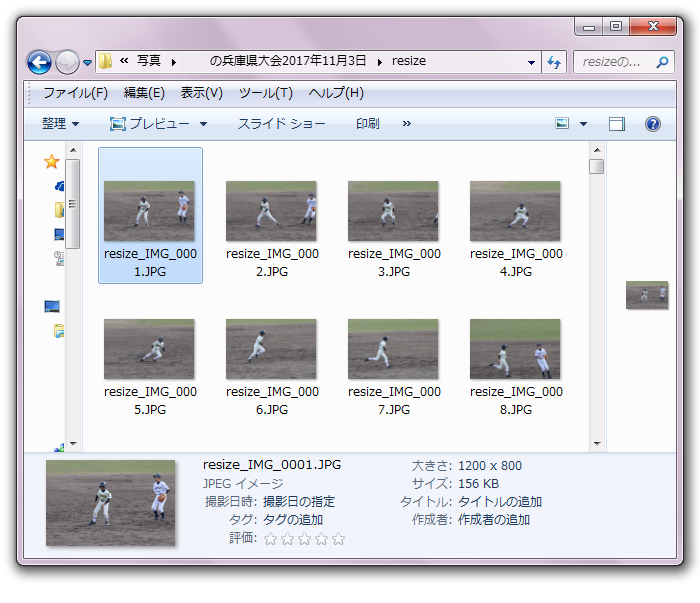
Task: Show more toolbar commands chevron
Action: [x=406, y=124]
